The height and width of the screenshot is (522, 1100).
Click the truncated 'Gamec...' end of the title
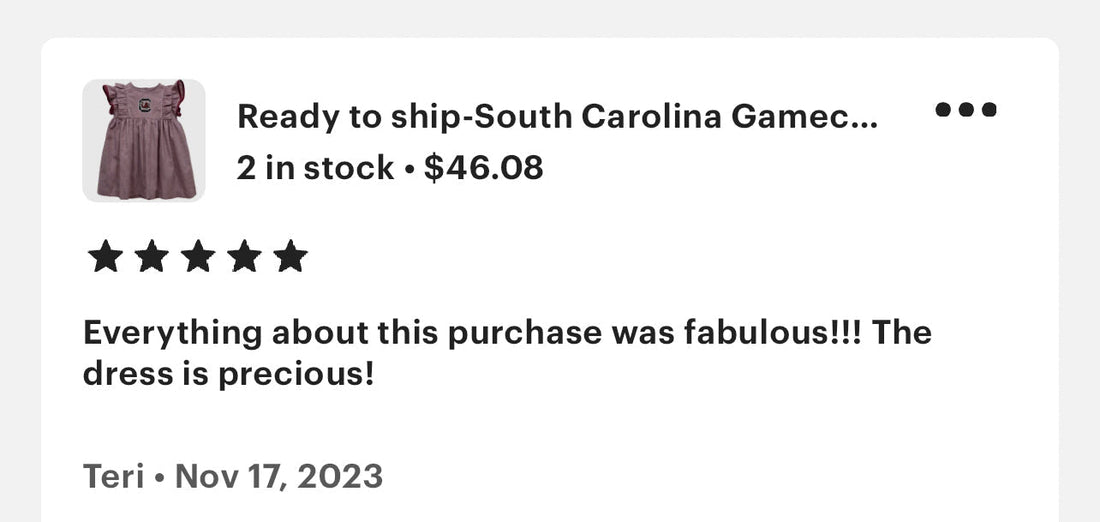[x=804, y=116]
